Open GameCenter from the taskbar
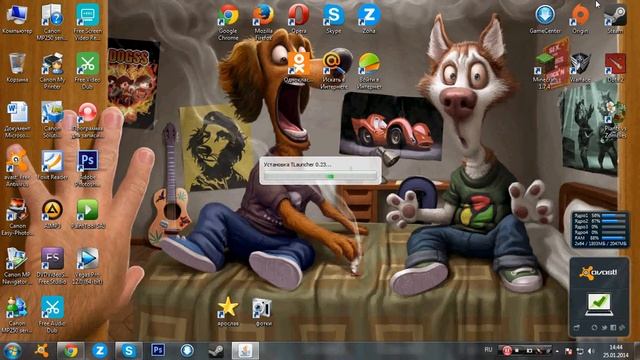The image size is (640, 360). coord(187,351)
